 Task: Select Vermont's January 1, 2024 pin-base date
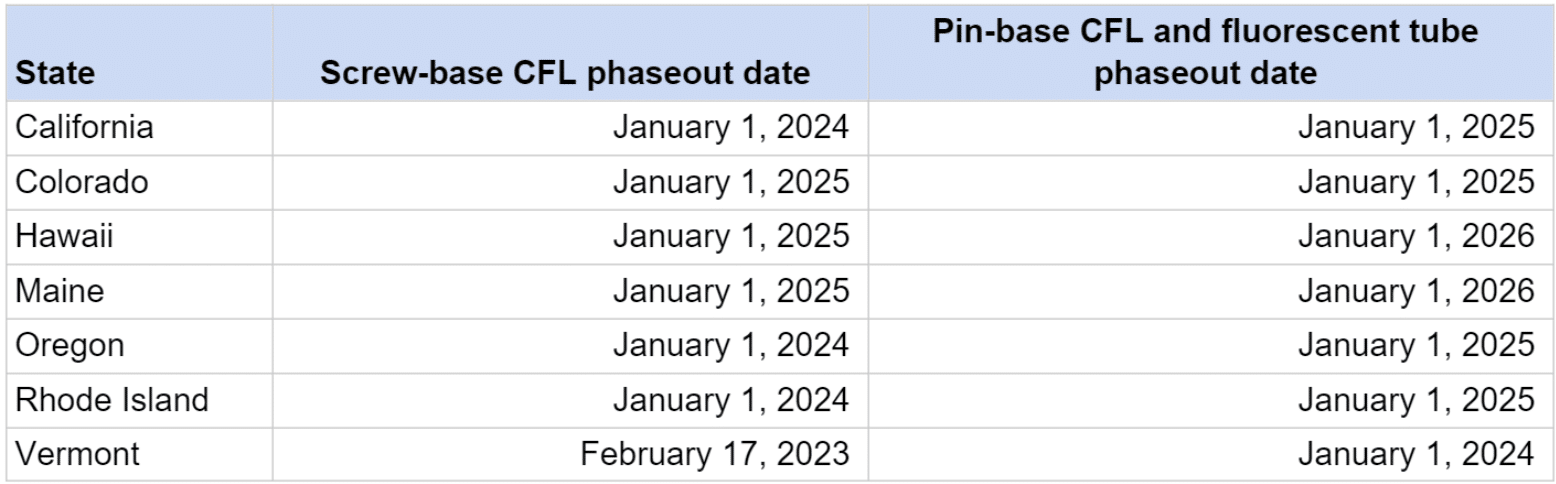tap(1415, 454)
